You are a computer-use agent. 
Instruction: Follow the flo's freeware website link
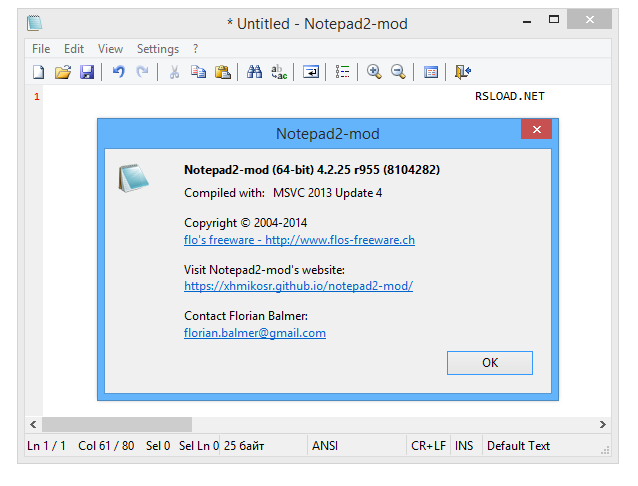coord(299,240)
